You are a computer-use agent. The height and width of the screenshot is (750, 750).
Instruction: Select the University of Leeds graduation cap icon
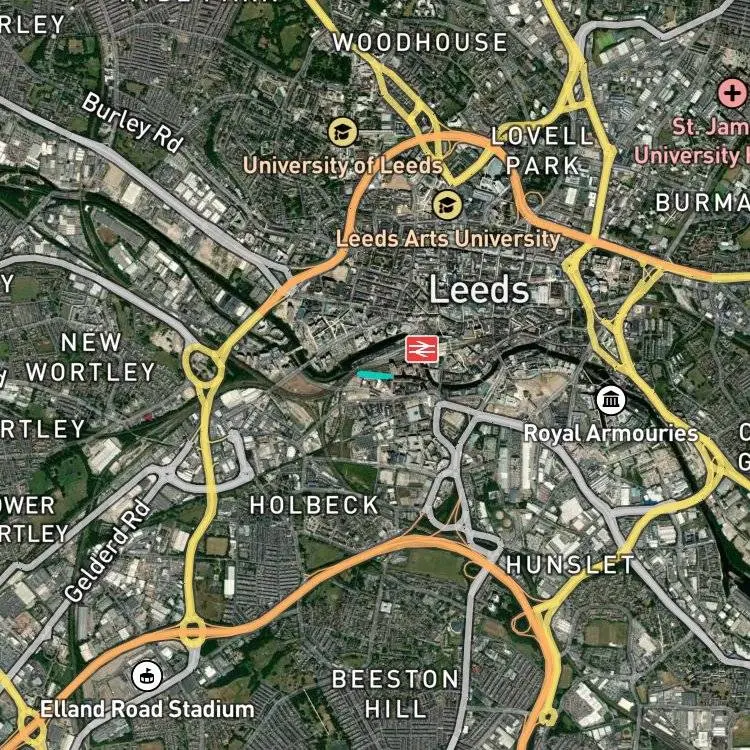click(342, 132)
